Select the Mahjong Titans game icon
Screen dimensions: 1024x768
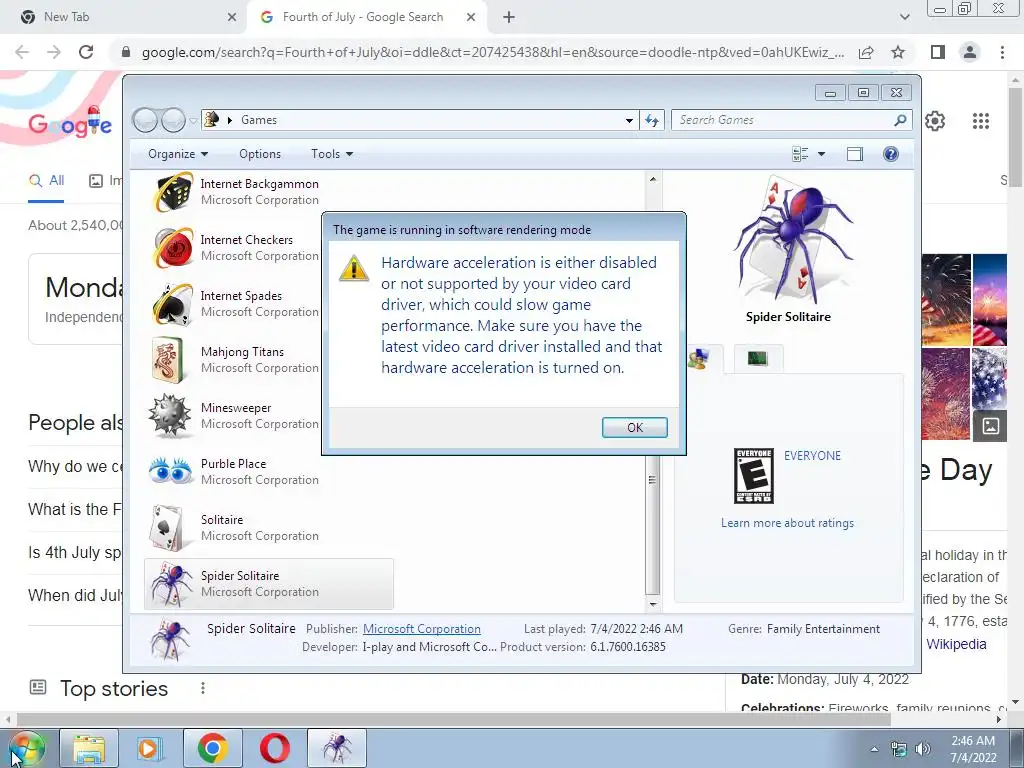click(x=168, y=360)
